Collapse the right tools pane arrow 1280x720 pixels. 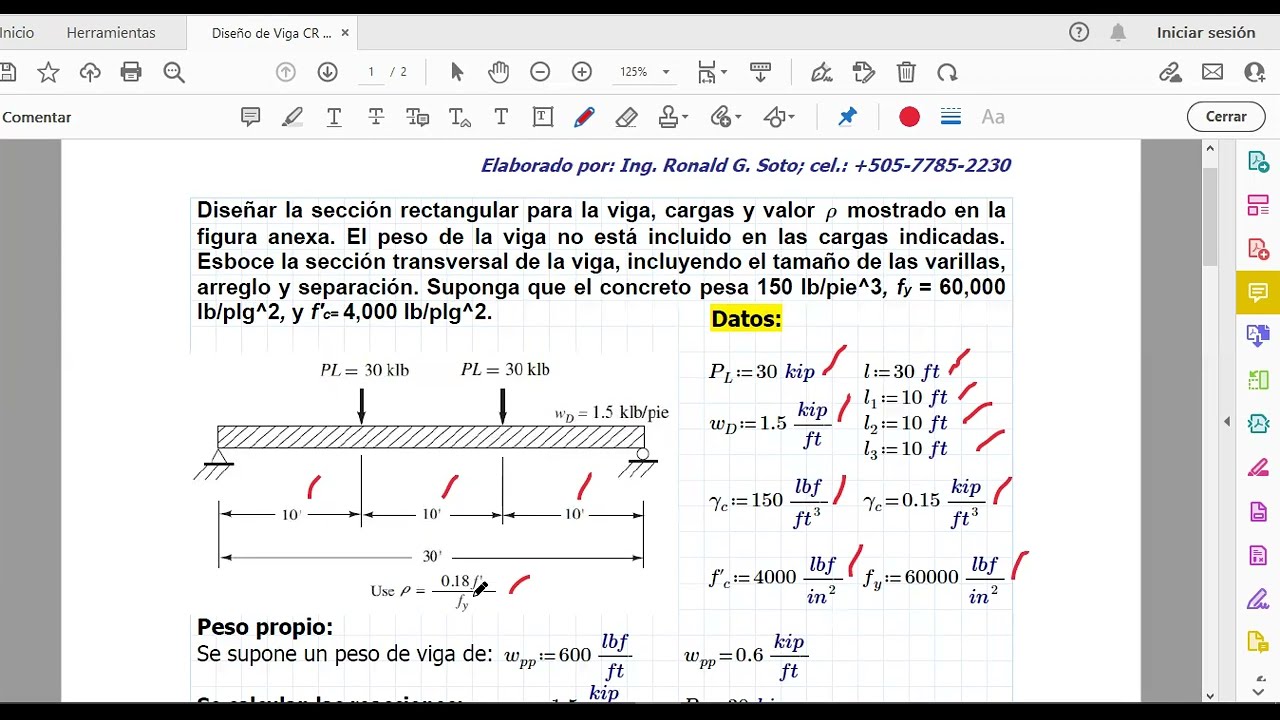[x=1227, y=422]
